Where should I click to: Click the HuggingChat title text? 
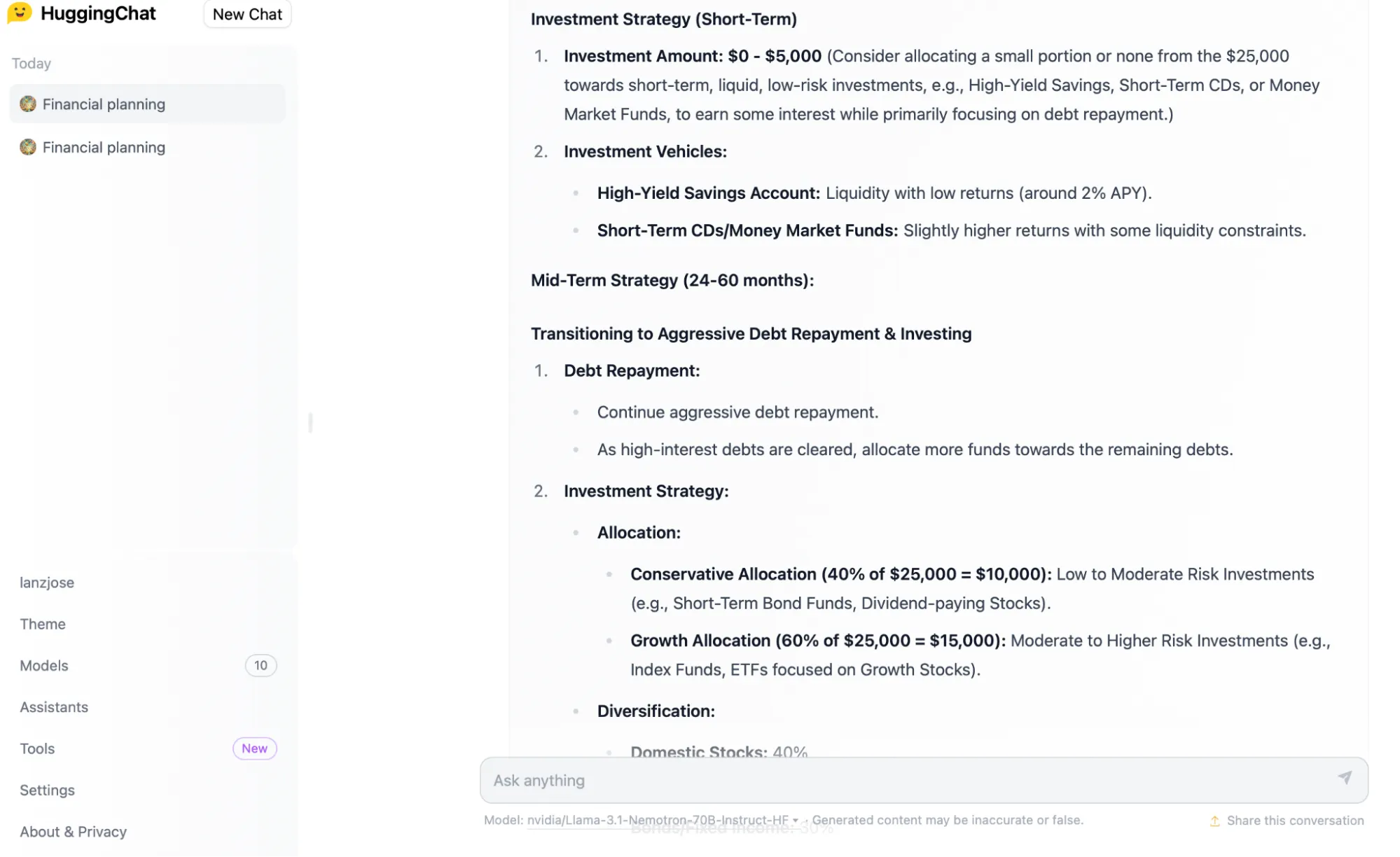click(98, 13)
